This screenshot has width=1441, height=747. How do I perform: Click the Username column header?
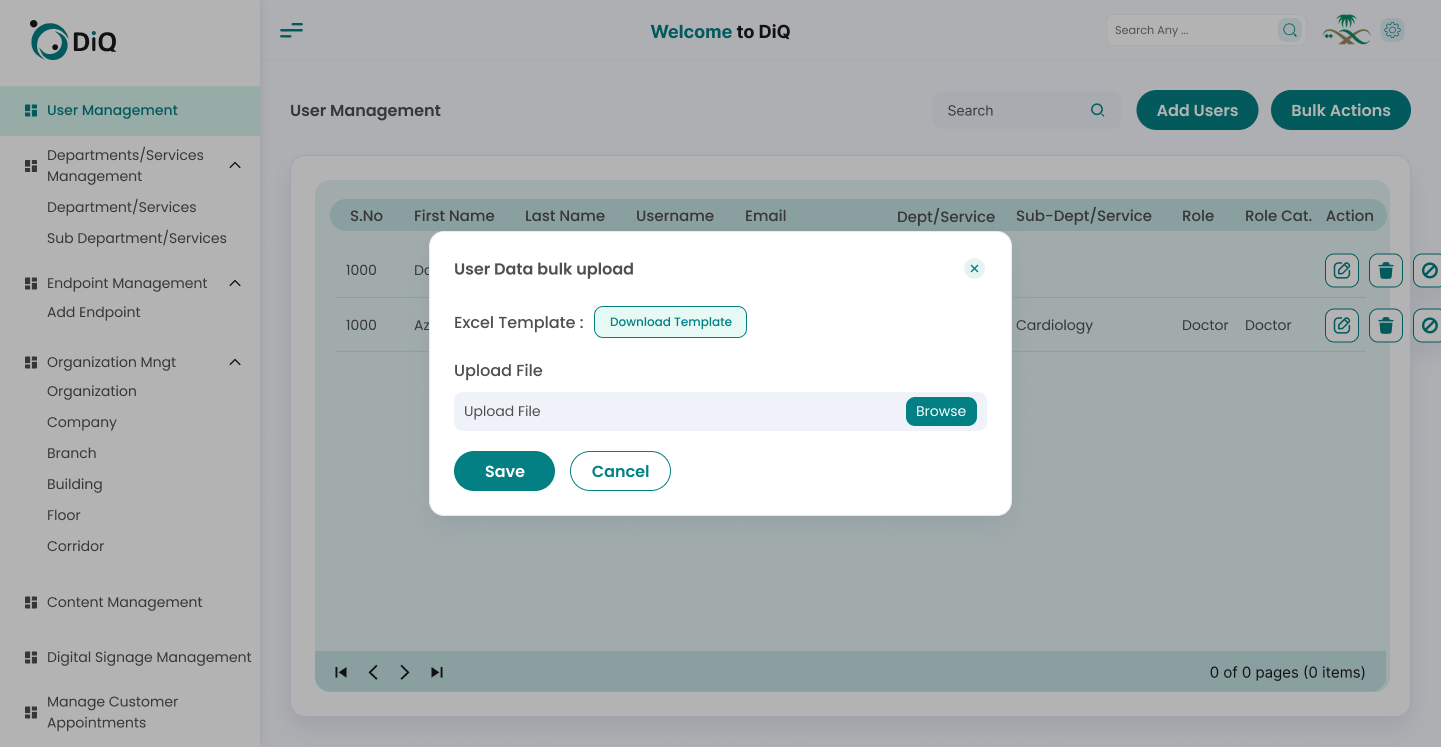tap(675, 215)
